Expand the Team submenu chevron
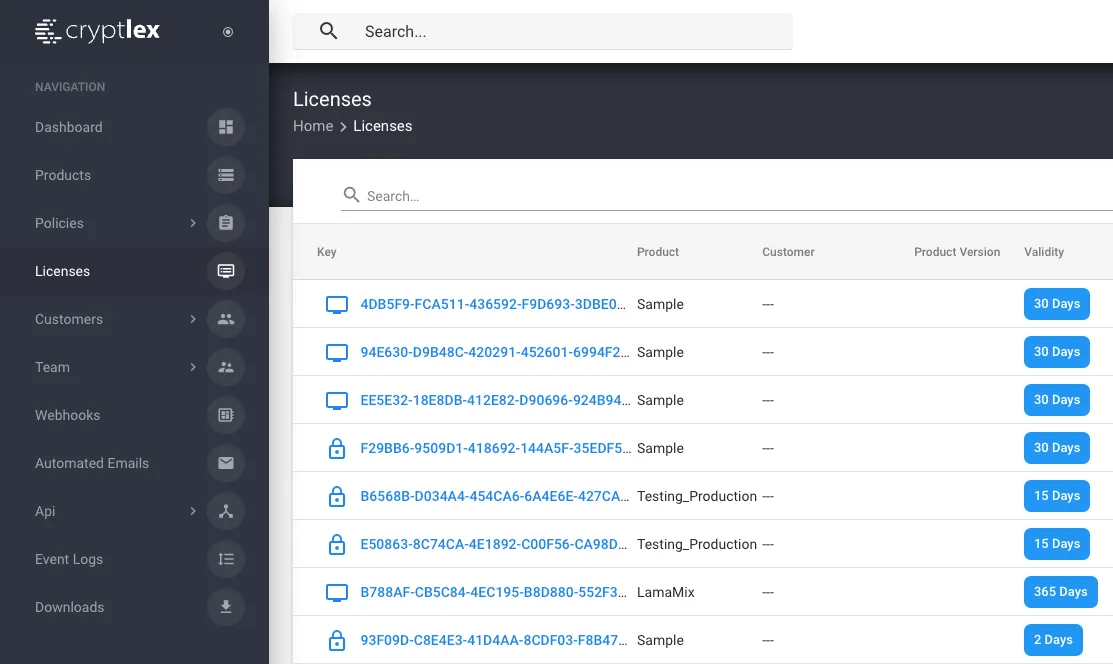The image size is (1113, 664). pos(193,367)
